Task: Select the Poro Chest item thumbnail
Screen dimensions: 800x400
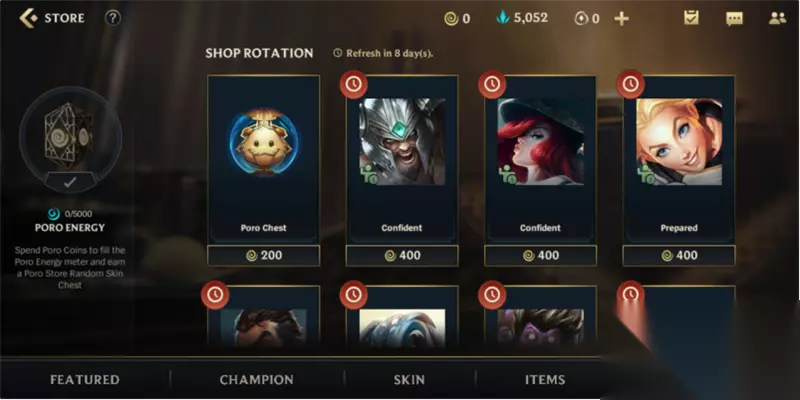Action: tap(264, 142)
